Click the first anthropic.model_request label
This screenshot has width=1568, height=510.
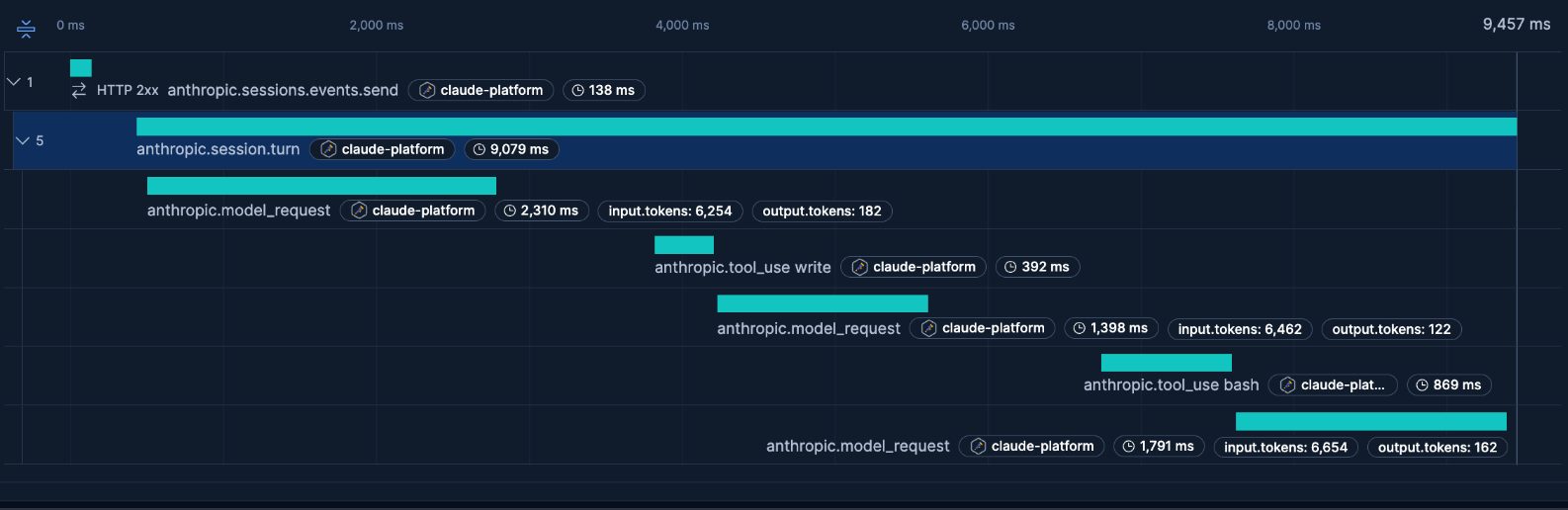238,211
